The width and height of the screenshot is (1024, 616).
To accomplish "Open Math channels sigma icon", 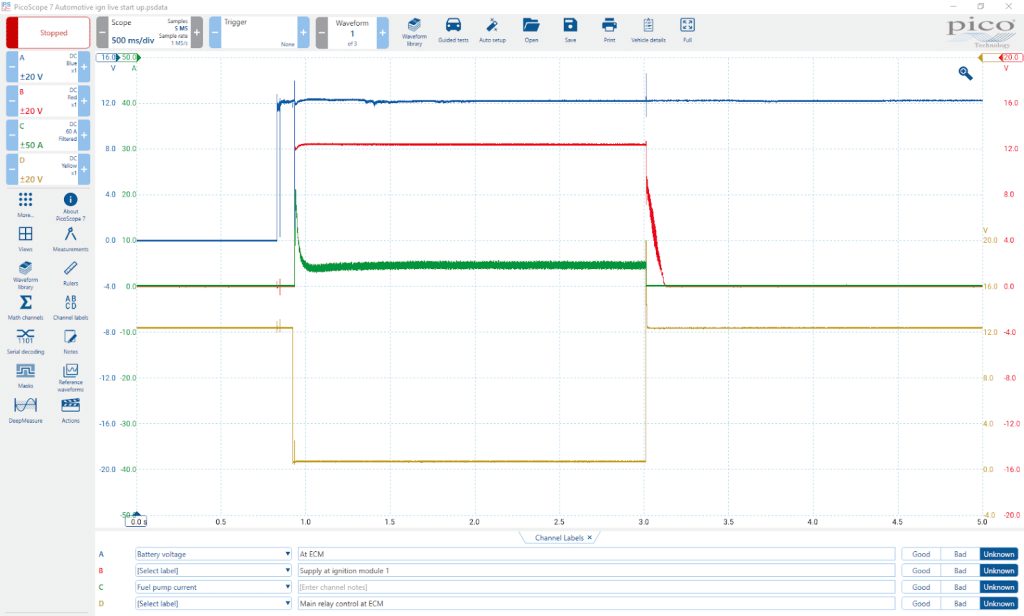I will 25,308.
